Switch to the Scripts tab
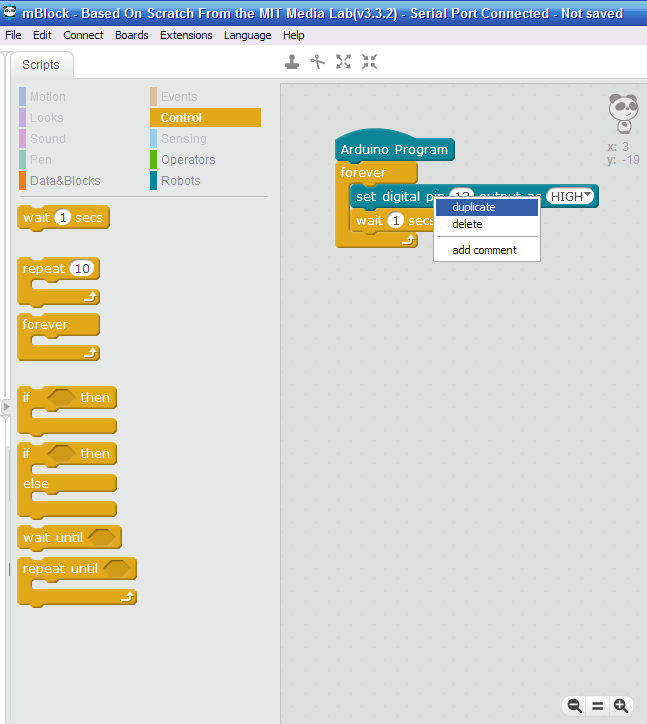 [x=41, y=65]
